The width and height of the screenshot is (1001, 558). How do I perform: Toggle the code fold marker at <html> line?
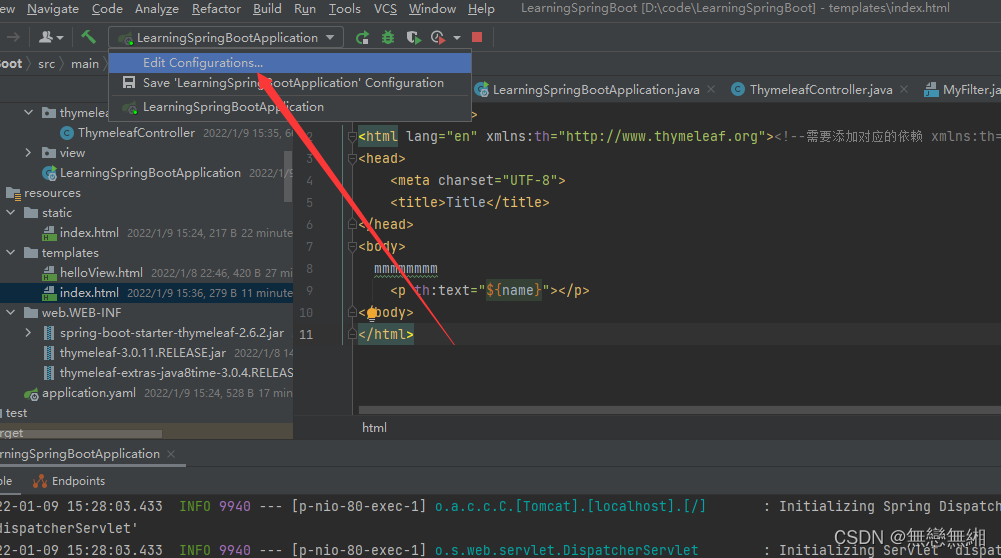click(x=352, y=137)
